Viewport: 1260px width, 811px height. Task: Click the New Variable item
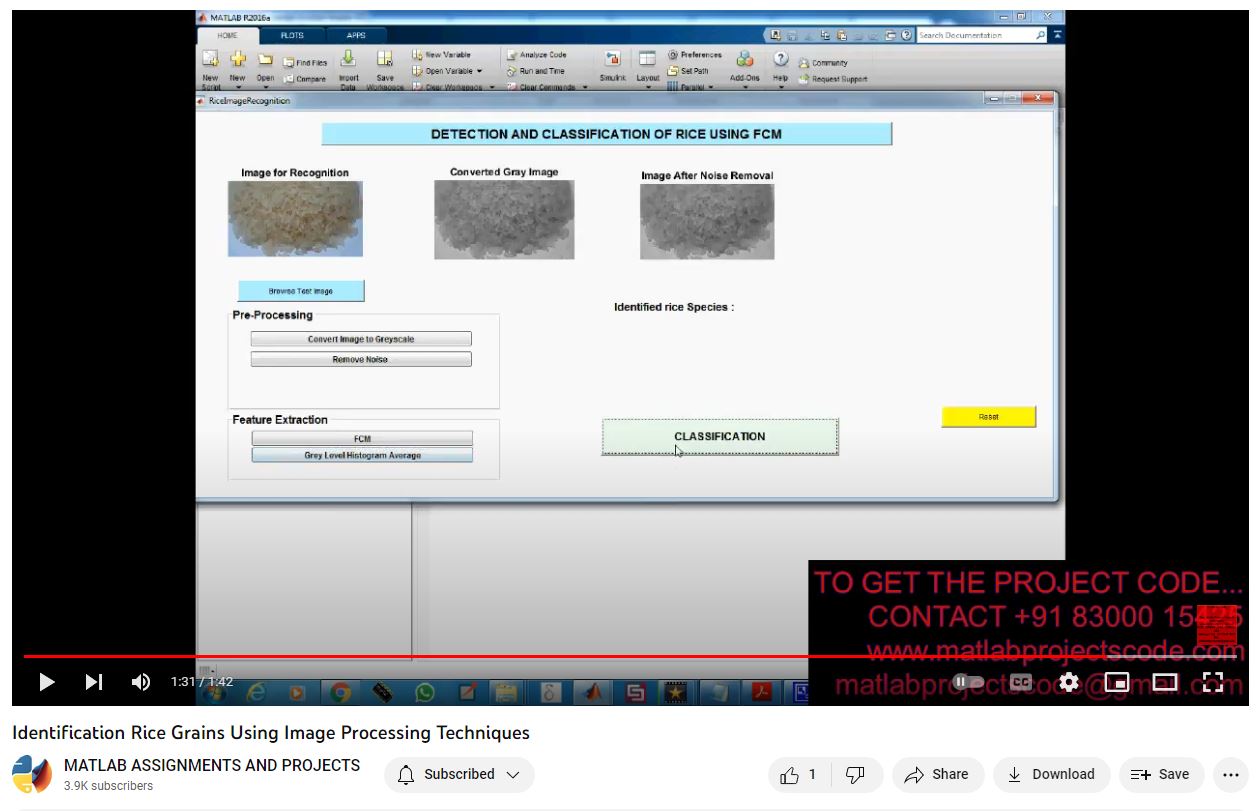441,55
